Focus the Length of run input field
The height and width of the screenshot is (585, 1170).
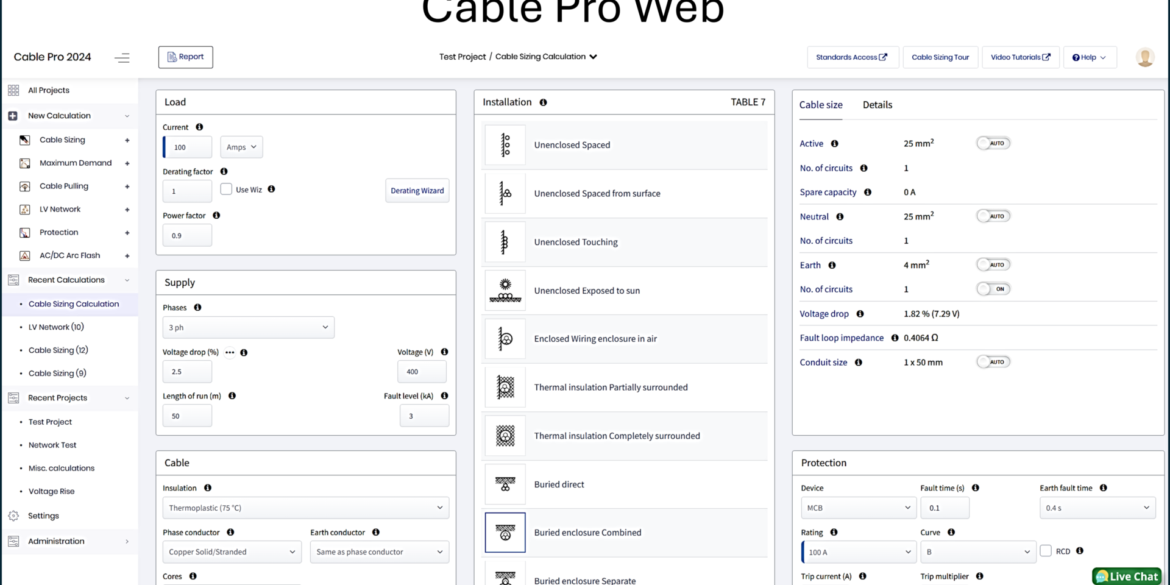(187, 416)
